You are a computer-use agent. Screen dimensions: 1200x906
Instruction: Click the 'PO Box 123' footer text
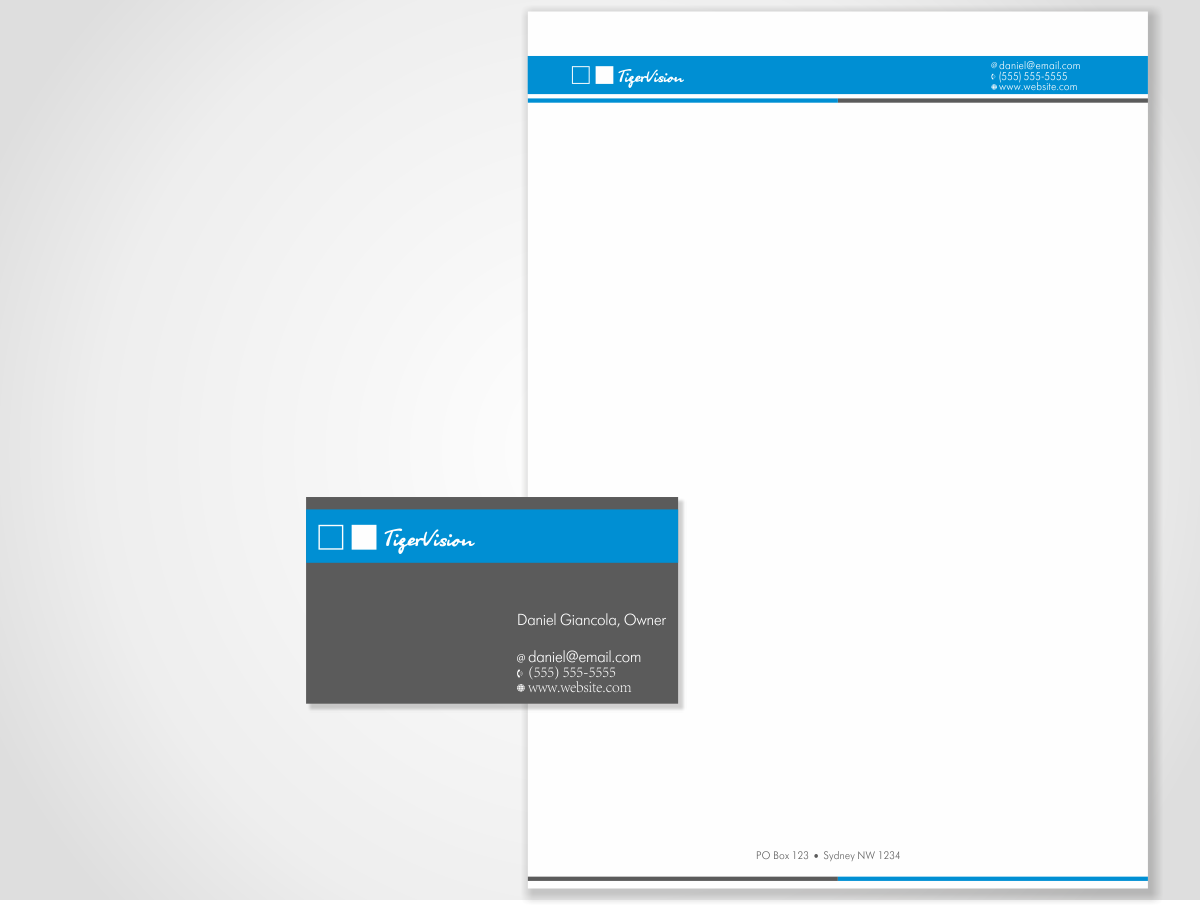782,856
